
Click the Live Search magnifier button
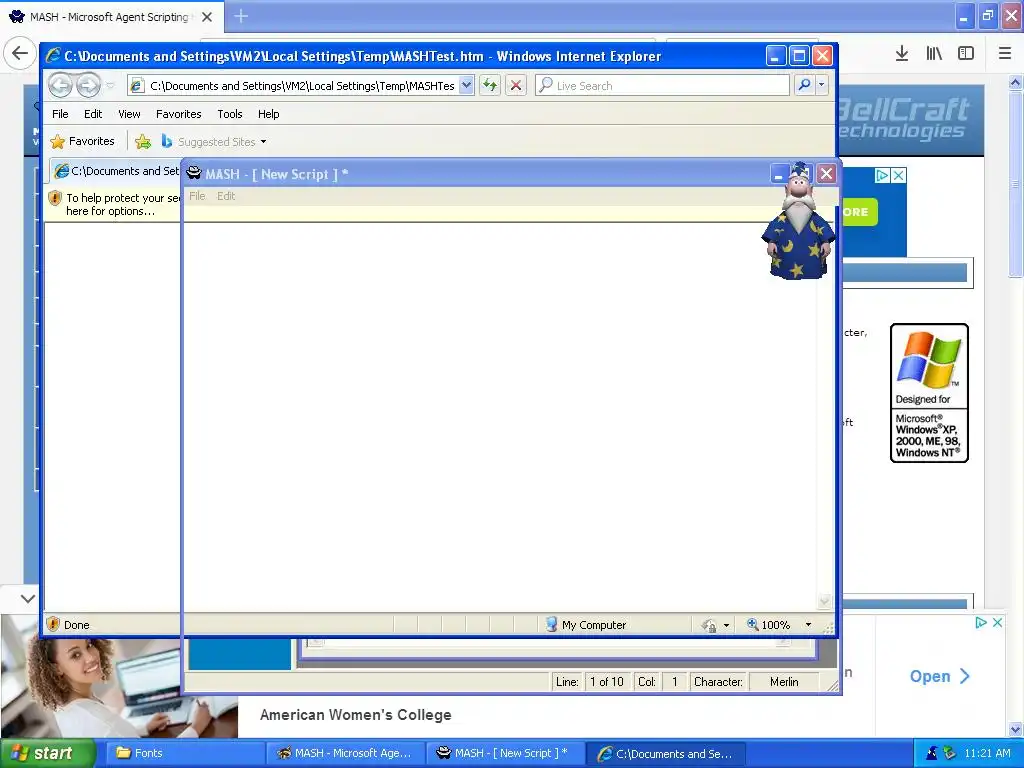(805, 85)
